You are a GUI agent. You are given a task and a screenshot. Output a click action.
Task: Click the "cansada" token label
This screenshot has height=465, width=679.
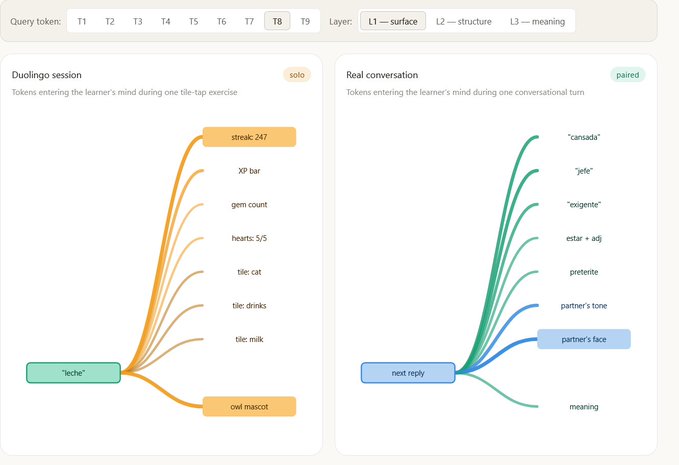(x=584, y=137)
